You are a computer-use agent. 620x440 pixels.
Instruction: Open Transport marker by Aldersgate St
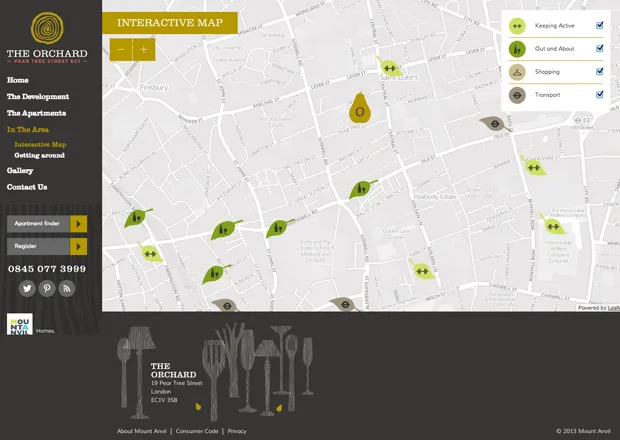[x=345, y=304]
